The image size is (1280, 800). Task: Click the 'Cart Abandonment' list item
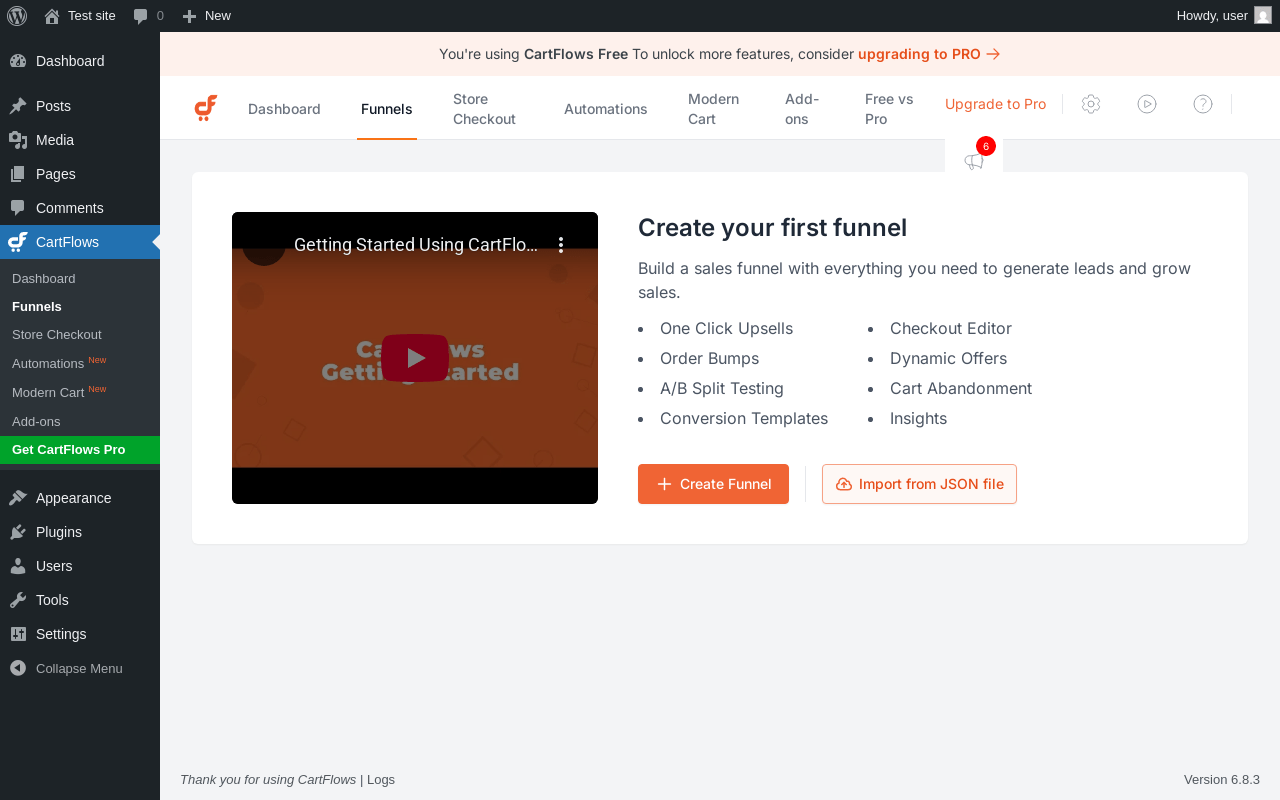(961, 389)
